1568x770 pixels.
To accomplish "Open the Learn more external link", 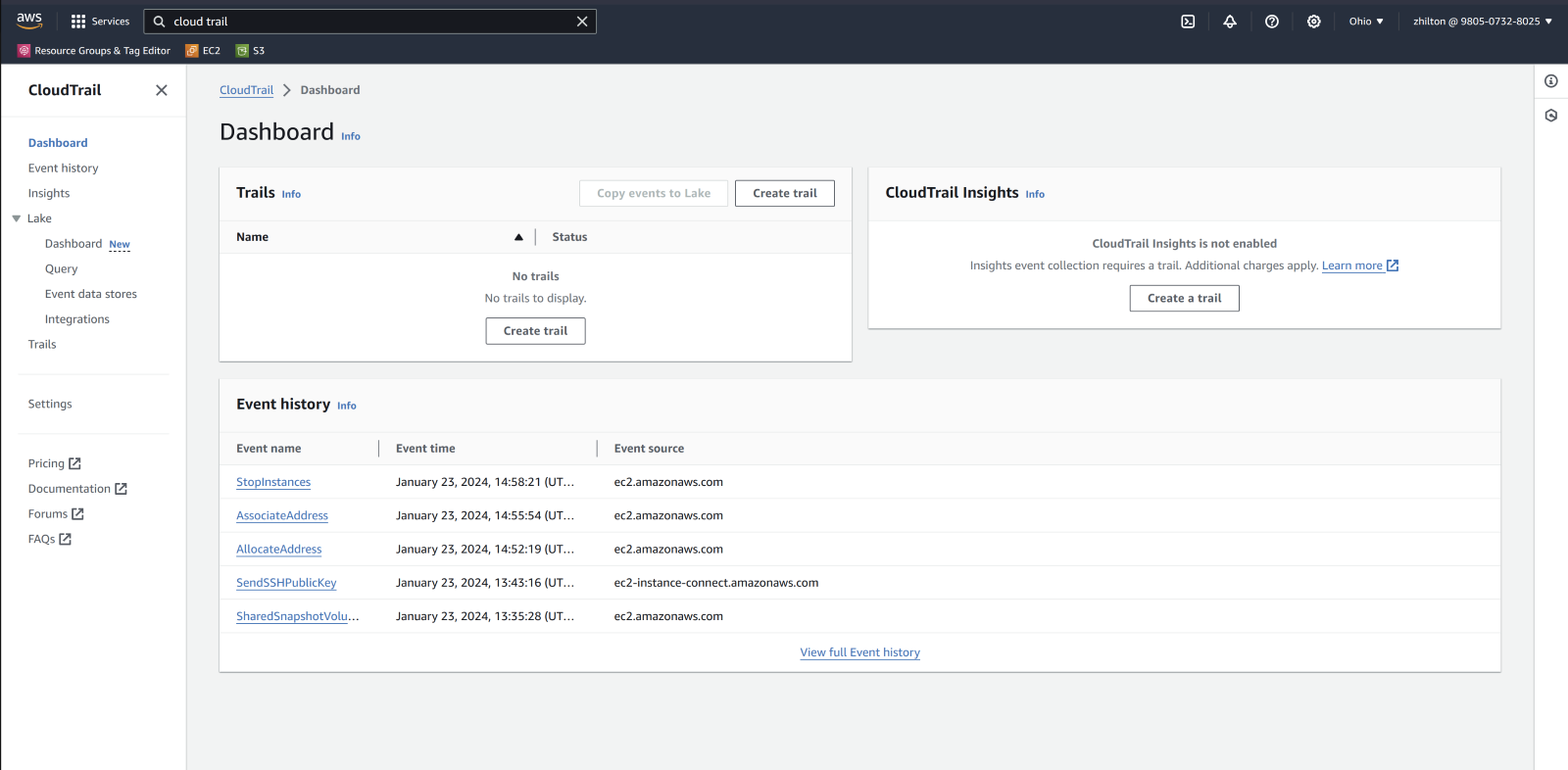I will (1360, 265).
